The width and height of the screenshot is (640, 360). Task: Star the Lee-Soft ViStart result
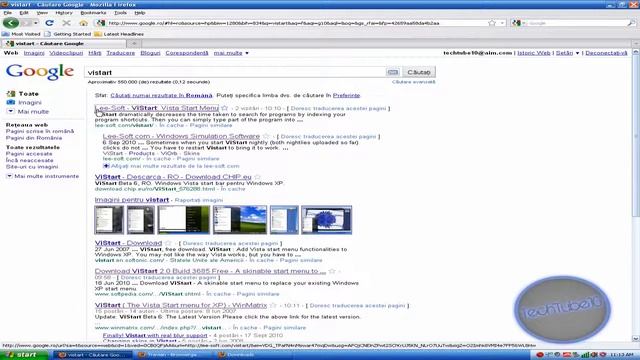[224, 108]
